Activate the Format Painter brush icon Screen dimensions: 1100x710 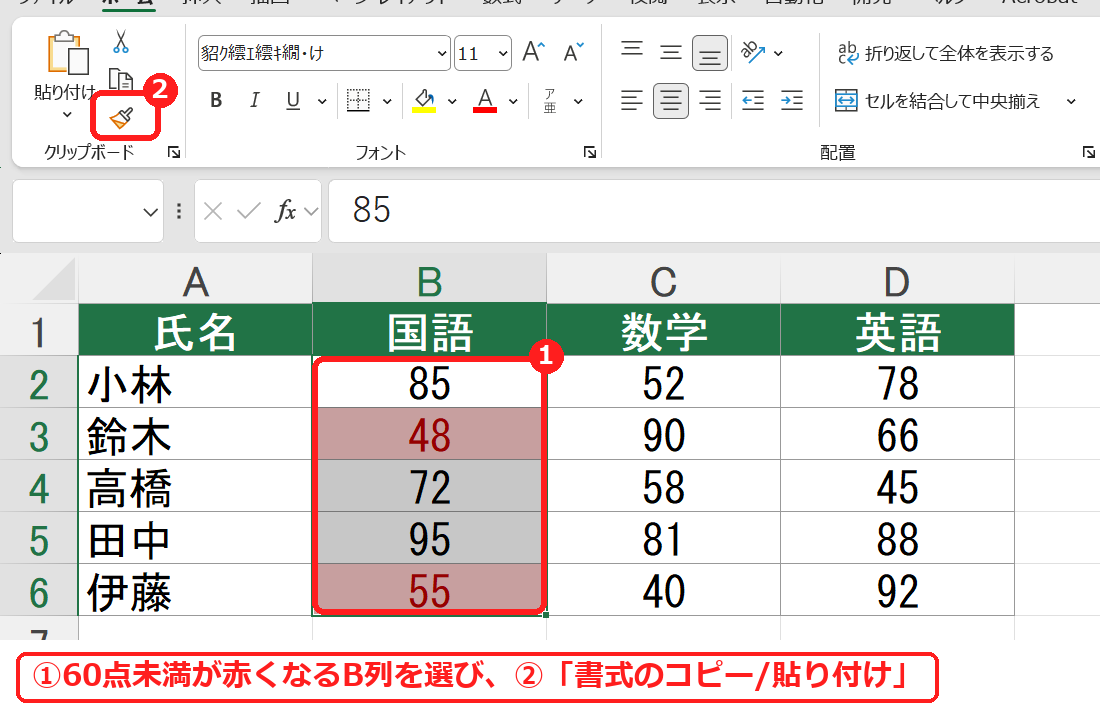[122, 118]
